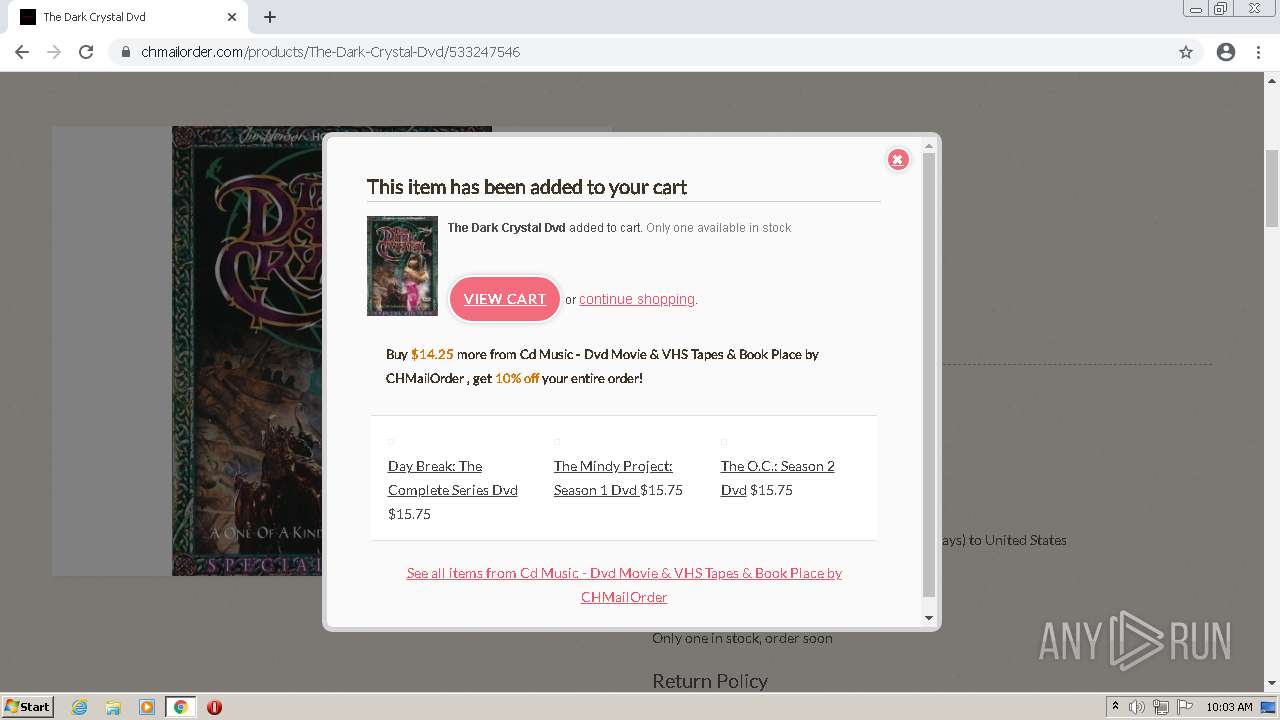View site information via the lock icon
The height and width of the screenshot is (720, 1280).
[126, 52]
